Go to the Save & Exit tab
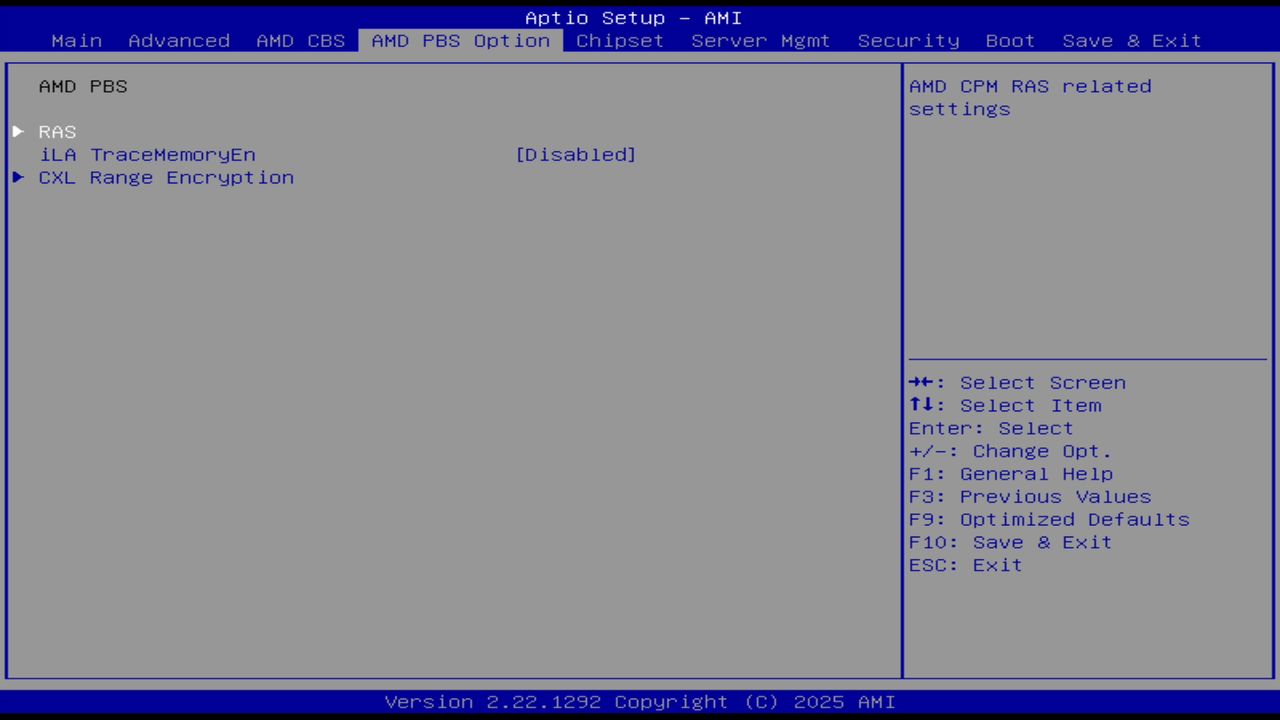 pos(1132,41)
